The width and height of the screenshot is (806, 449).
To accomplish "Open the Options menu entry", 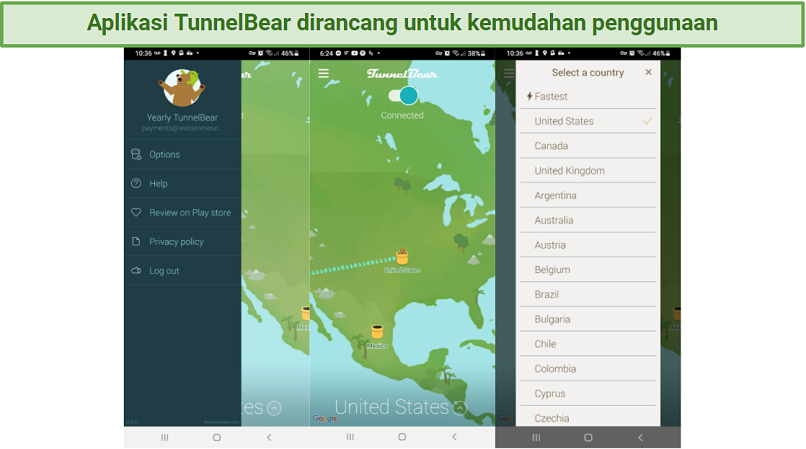I will (182, 154).
